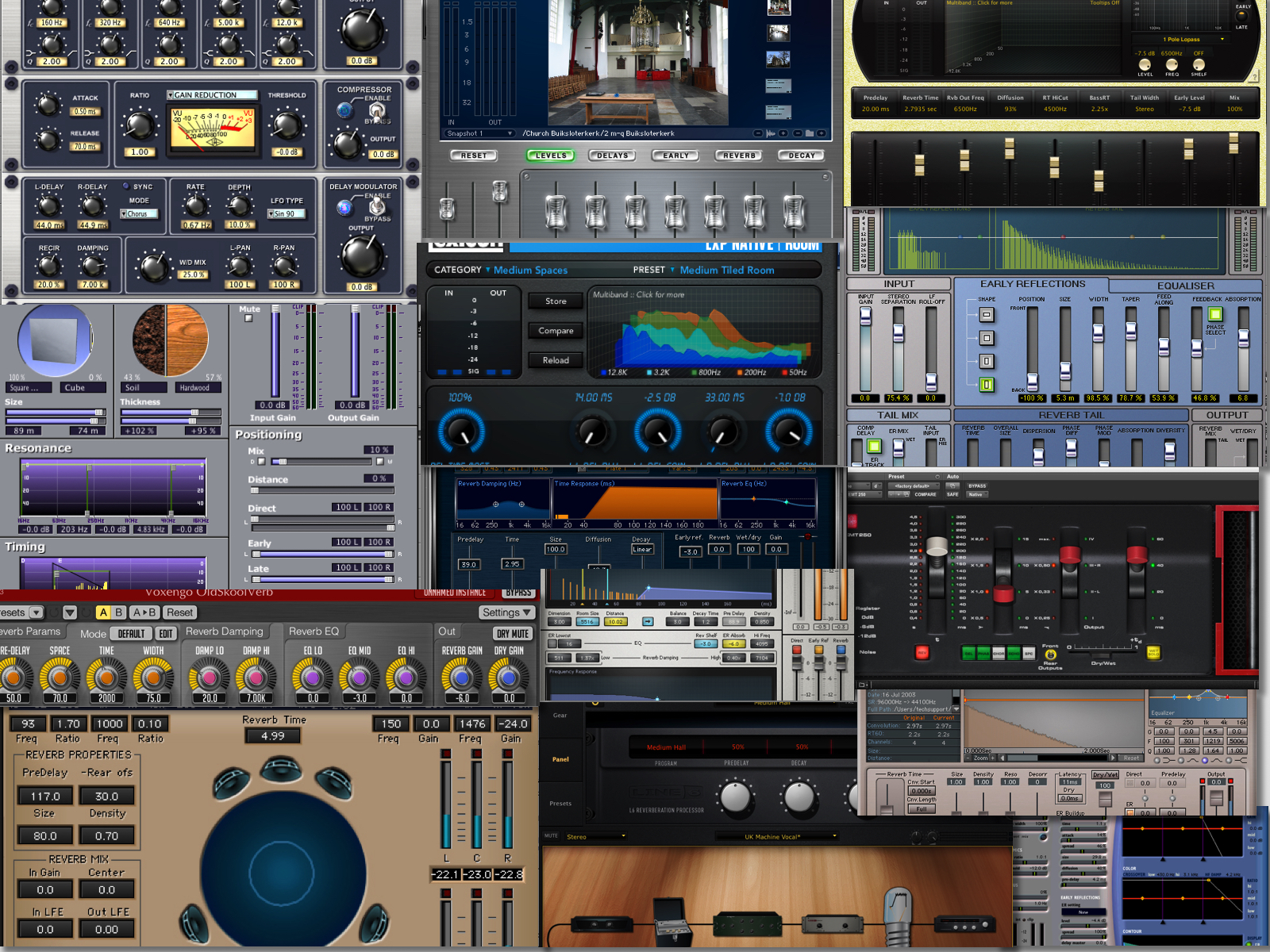Toggle the green ER TRACK button

point(874,447)
